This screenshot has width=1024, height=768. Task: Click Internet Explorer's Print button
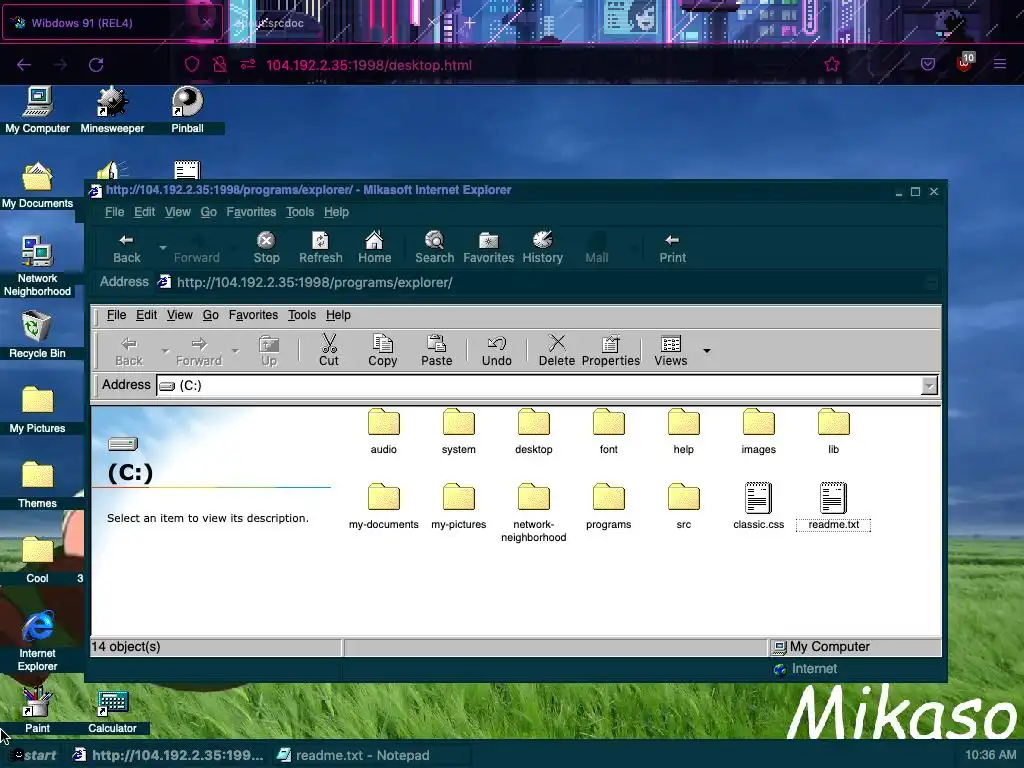pos(673,248)
